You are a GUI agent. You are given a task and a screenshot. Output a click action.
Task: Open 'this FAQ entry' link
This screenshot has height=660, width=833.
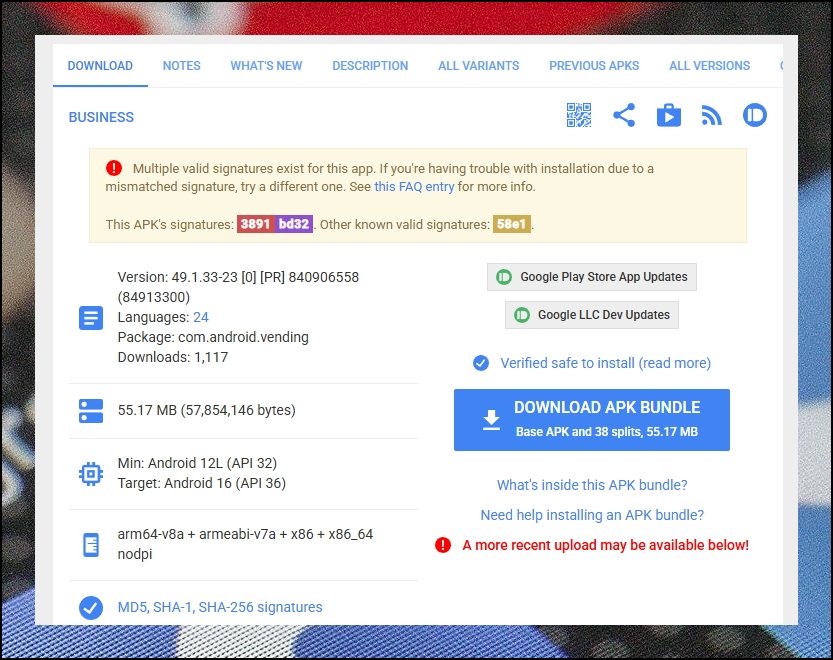414,187
